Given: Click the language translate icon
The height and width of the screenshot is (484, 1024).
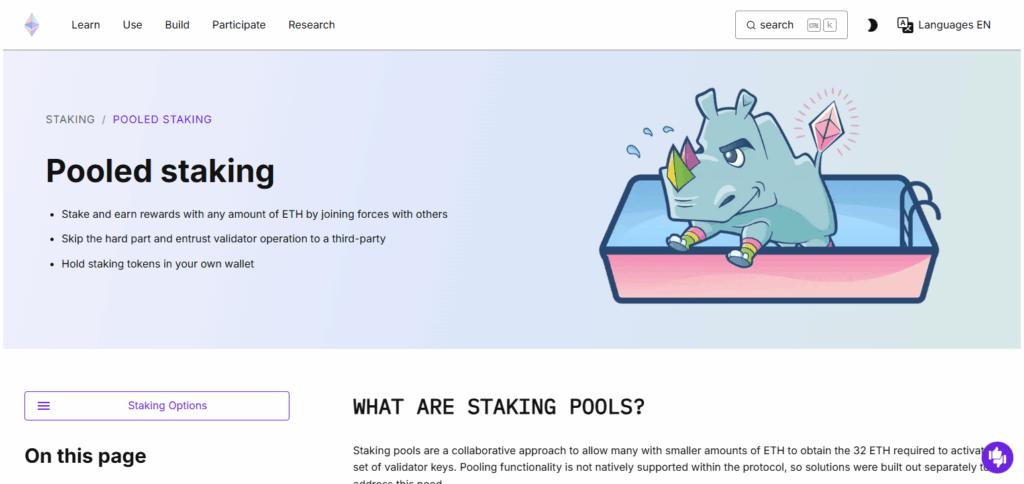Looking at the screenshot, I should 905,25.
